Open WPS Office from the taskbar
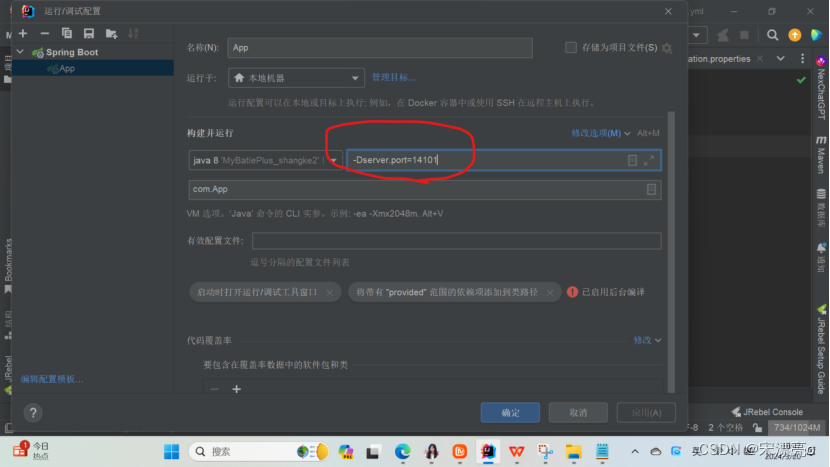The height and width of the screenshot is (467, 830). [517, 452]
